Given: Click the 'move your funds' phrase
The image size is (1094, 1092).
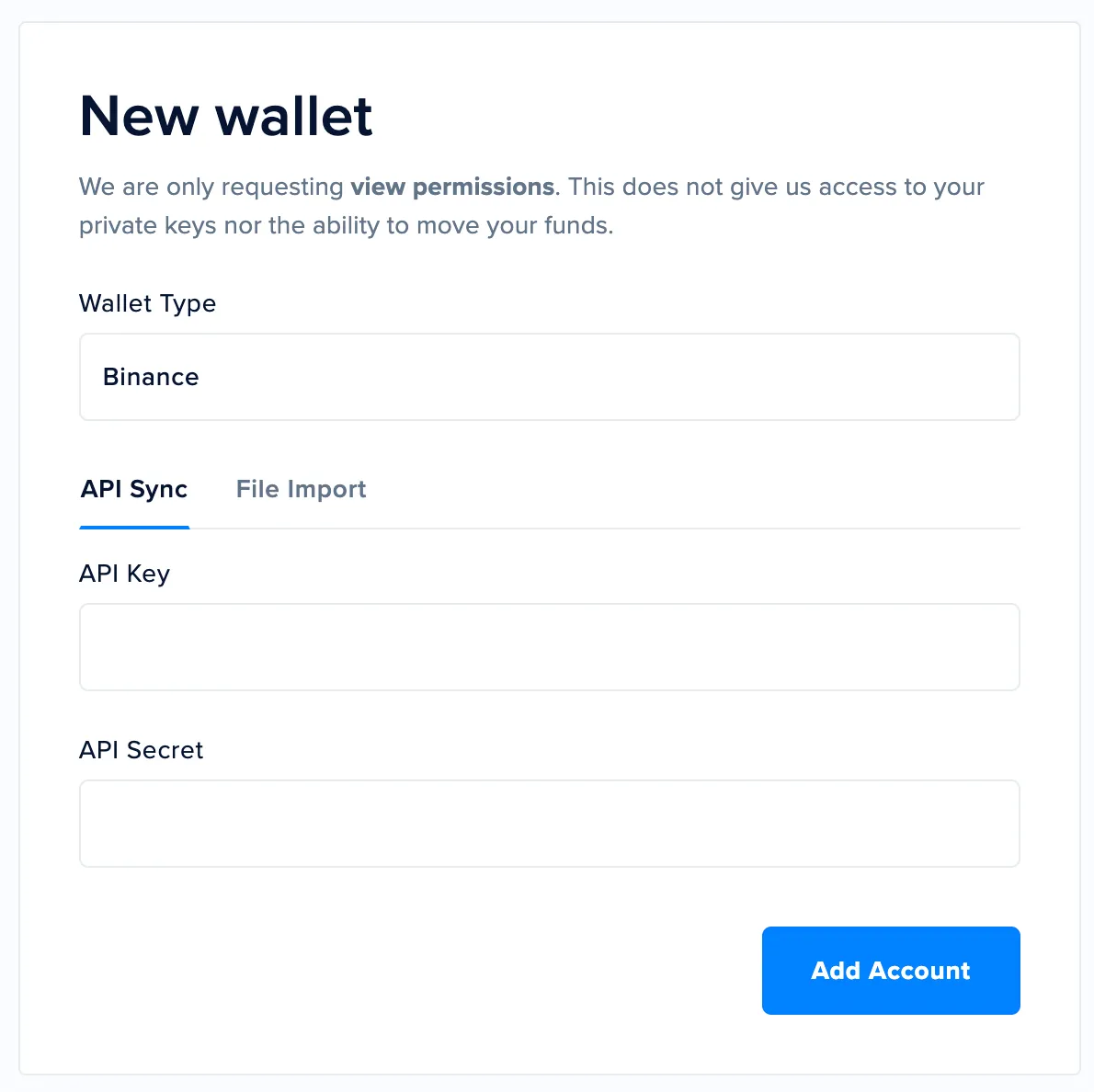Looking at the screenshot, I should 514,226.
